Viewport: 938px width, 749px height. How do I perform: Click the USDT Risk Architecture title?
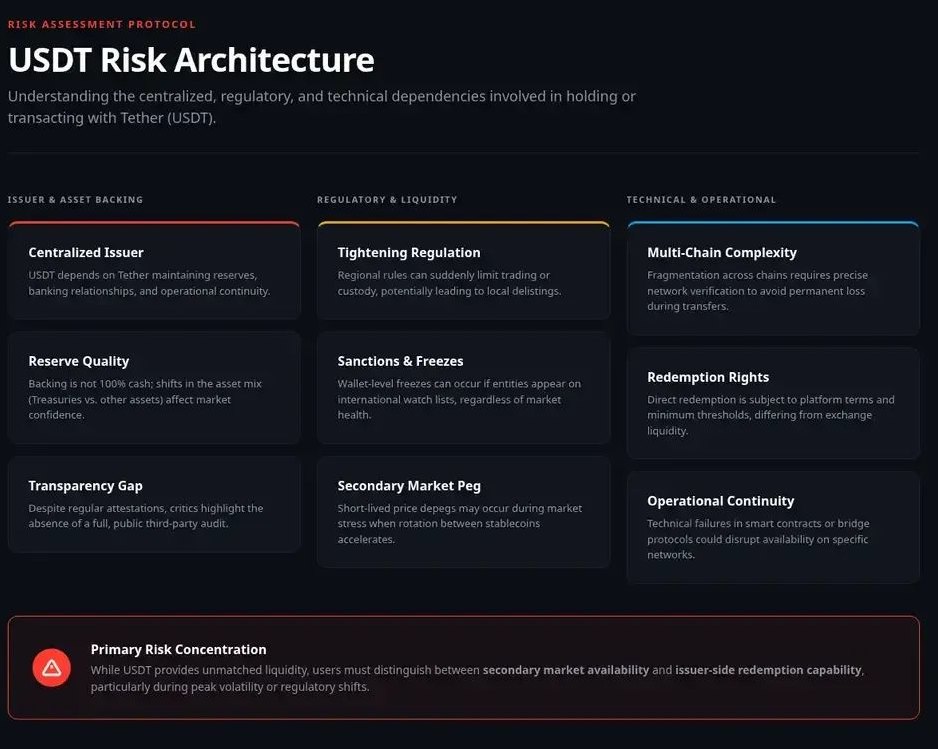pyautogui.click(x=191, y=60)
